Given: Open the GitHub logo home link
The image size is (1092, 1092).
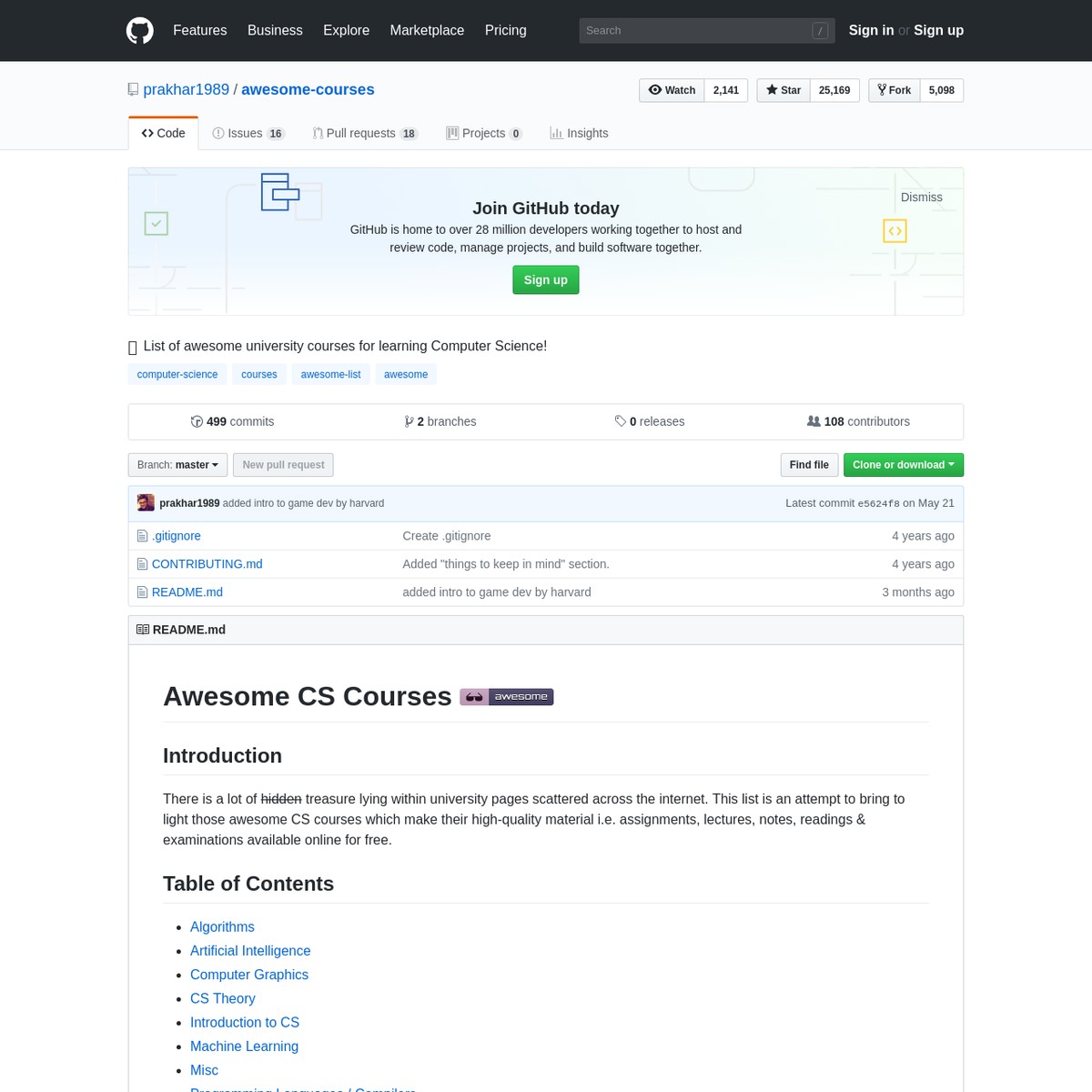Looking at the screenshot, I should (x=140, y=30).
